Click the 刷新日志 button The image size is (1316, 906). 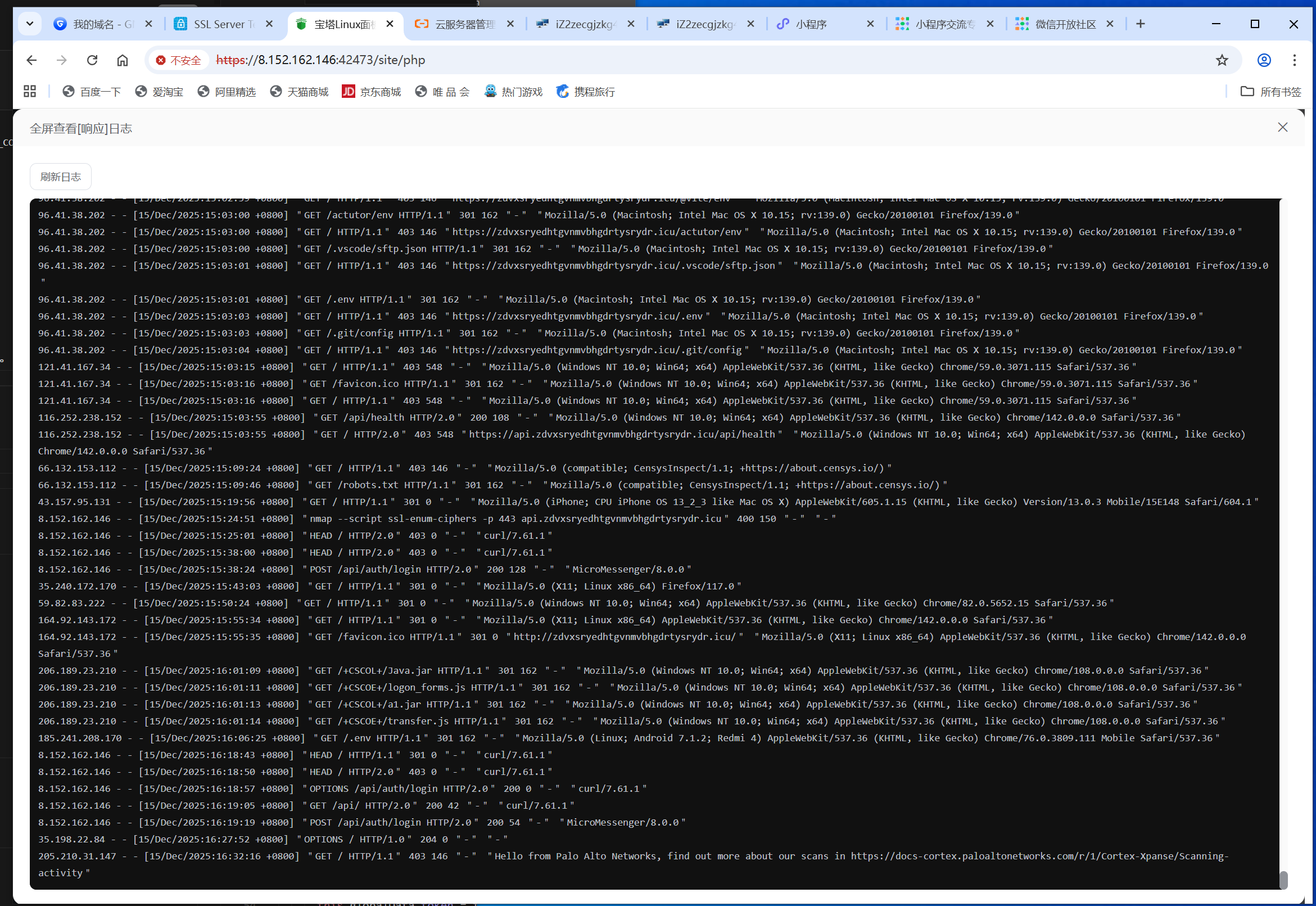click(x=60, y=177)
